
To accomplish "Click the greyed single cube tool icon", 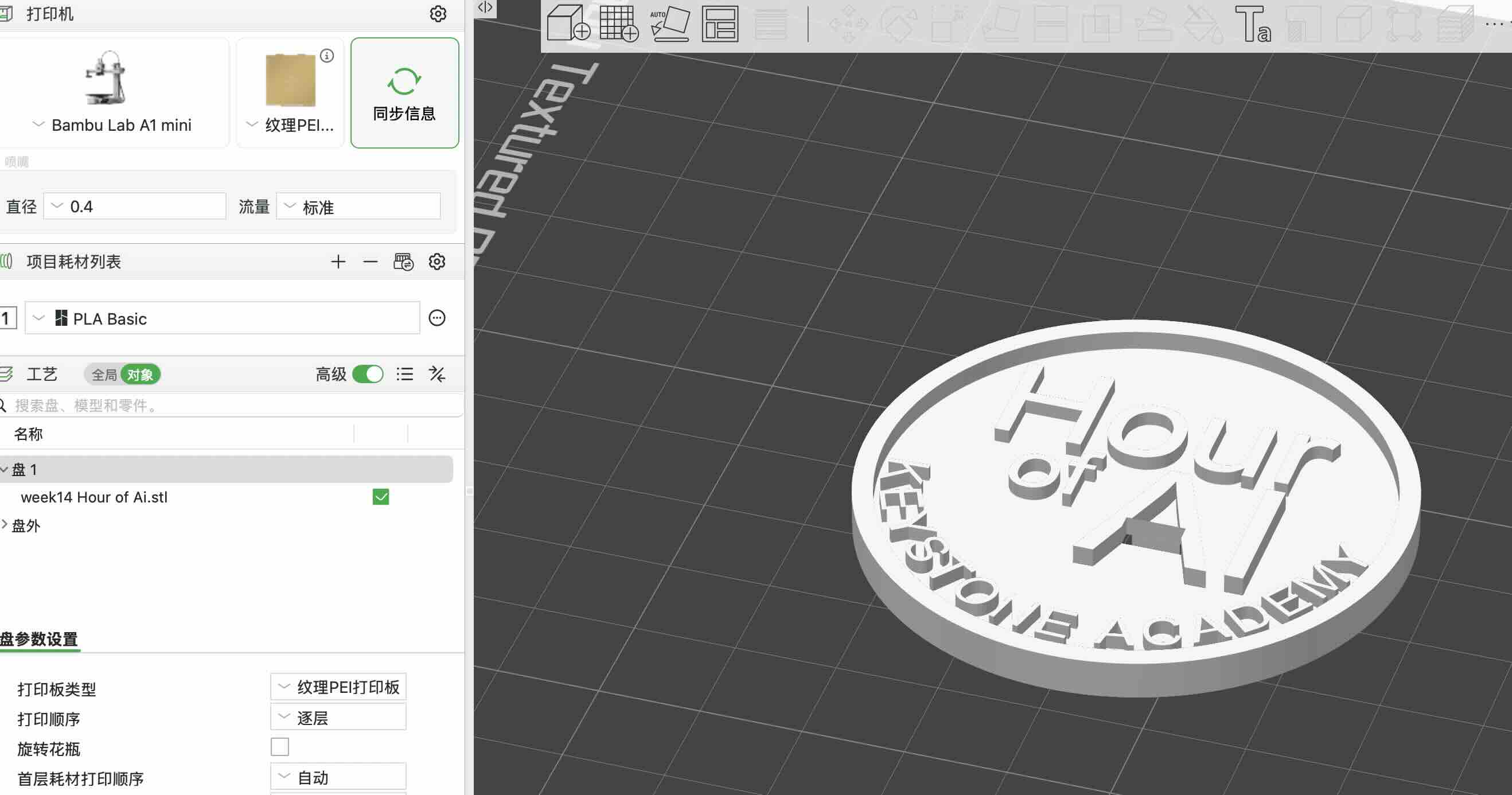I will tap(1354, 24).
